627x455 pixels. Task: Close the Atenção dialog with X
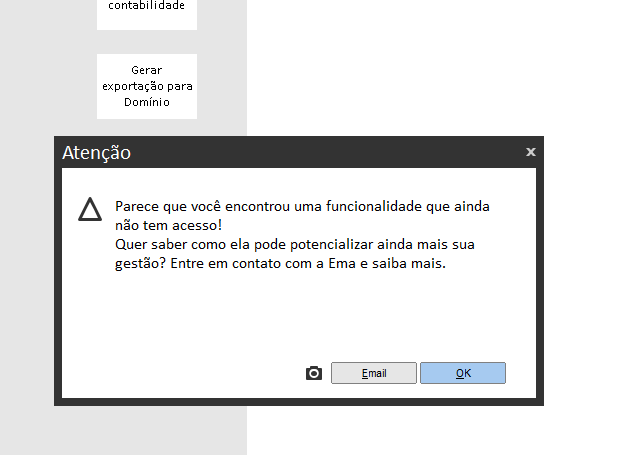[531, 152]
